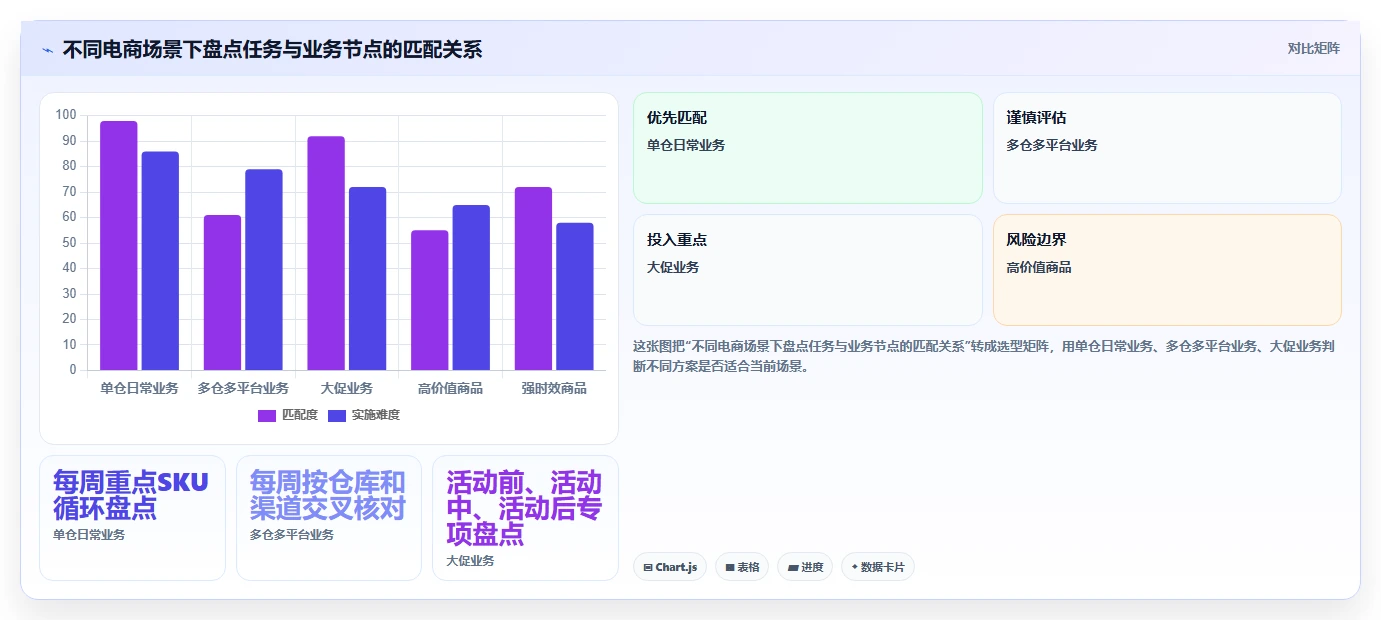Click the 多仓多平台业务 x-axis label
This screenshot has height=620, width=1381.
(243, 388)
